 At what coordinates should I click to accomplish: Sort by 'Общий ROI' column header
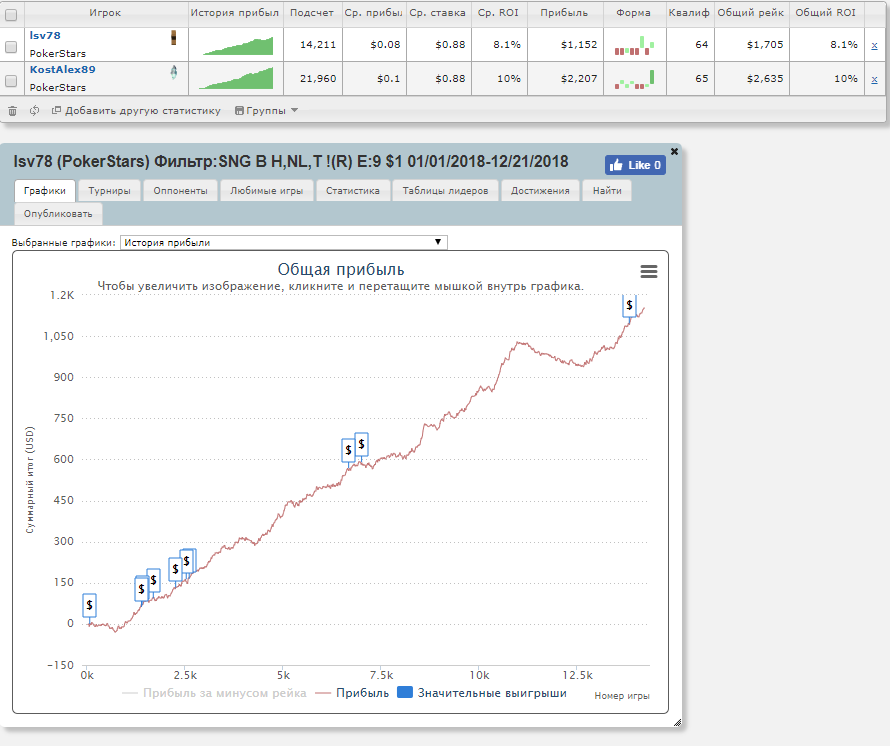pyautogui.click(x=825, y=12)
